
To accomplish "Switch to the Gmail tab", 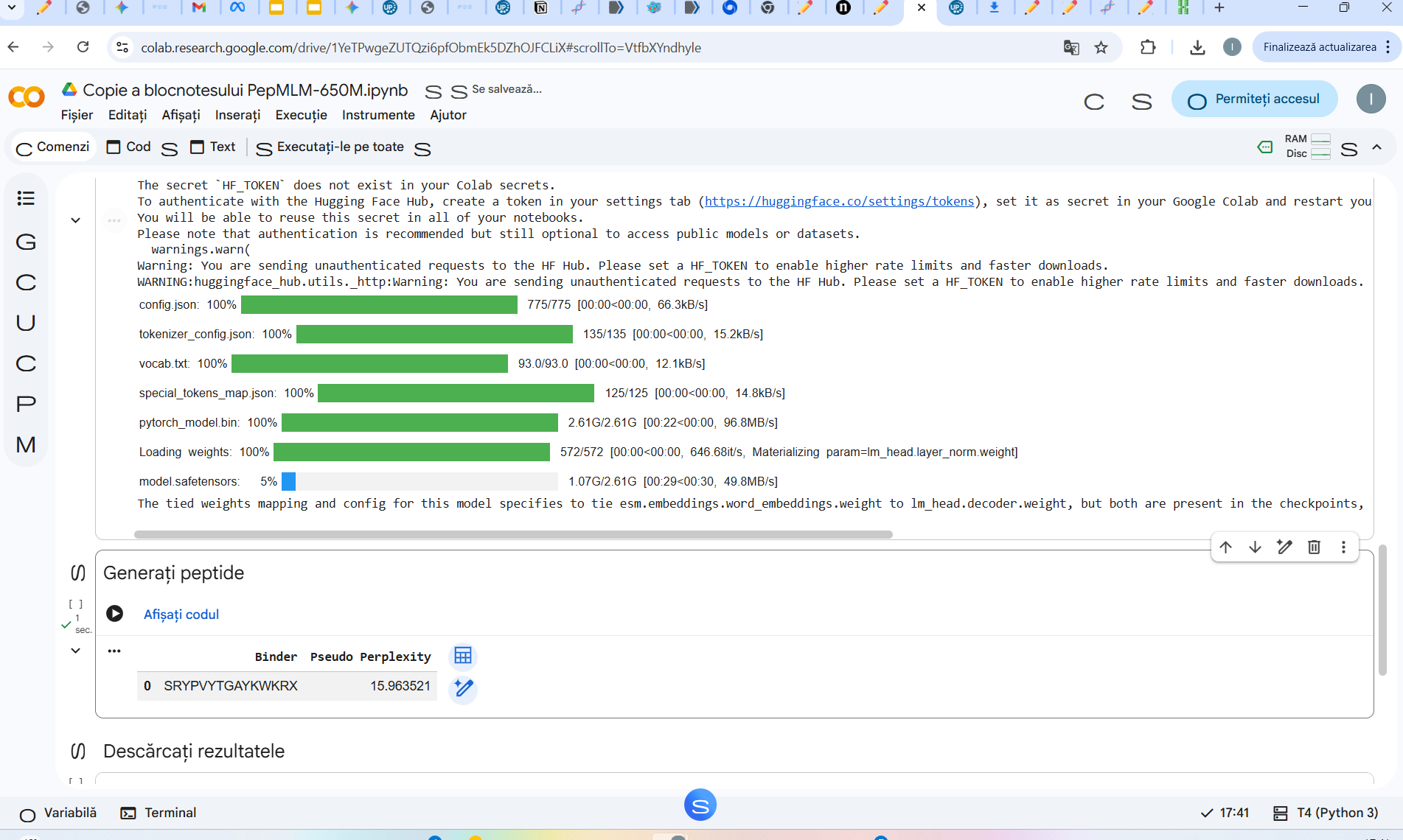I will pyautogui.click(x=198, y=7).
